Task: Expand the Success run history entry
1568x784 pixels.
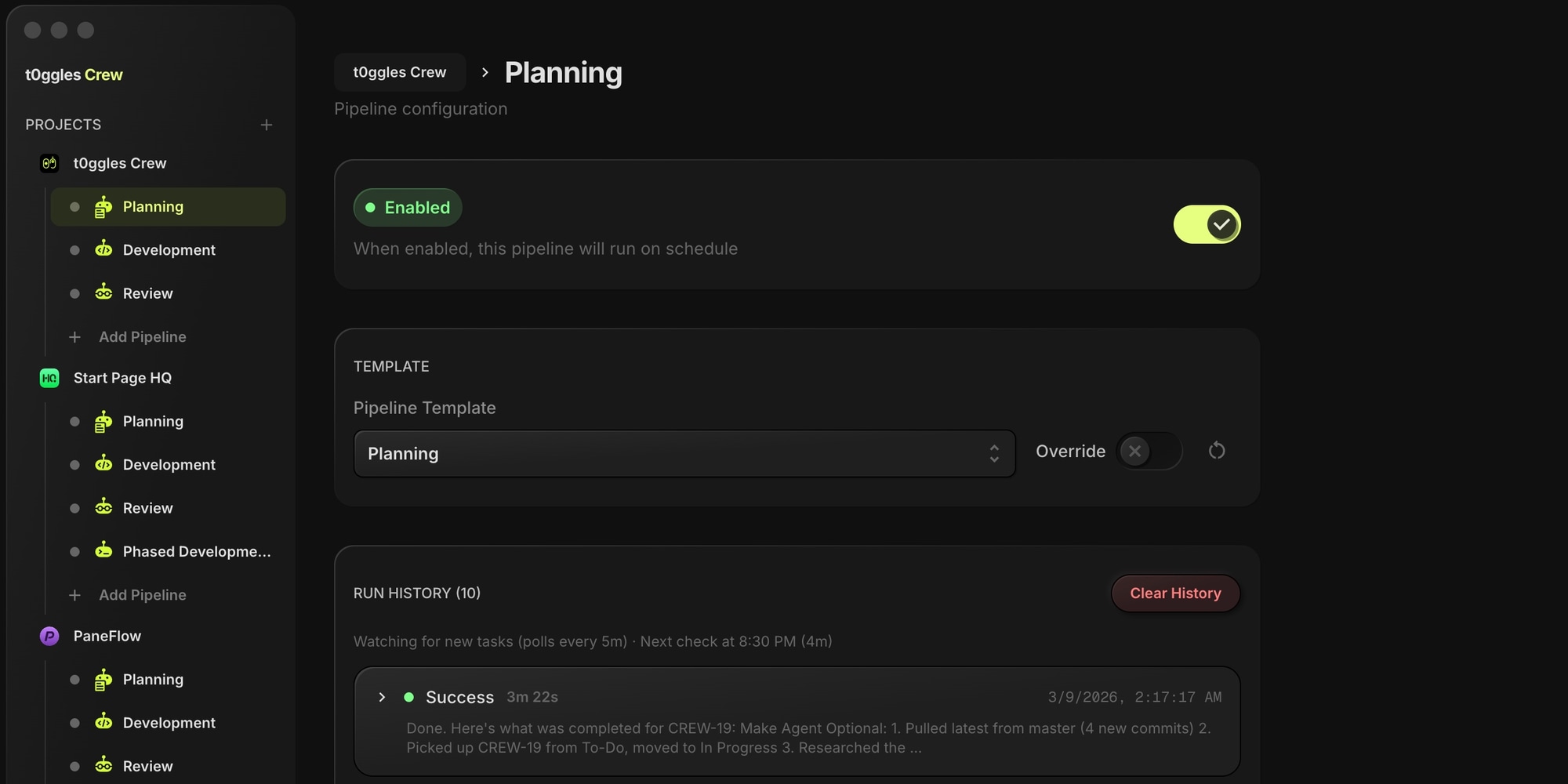Action: coord(382,697)
